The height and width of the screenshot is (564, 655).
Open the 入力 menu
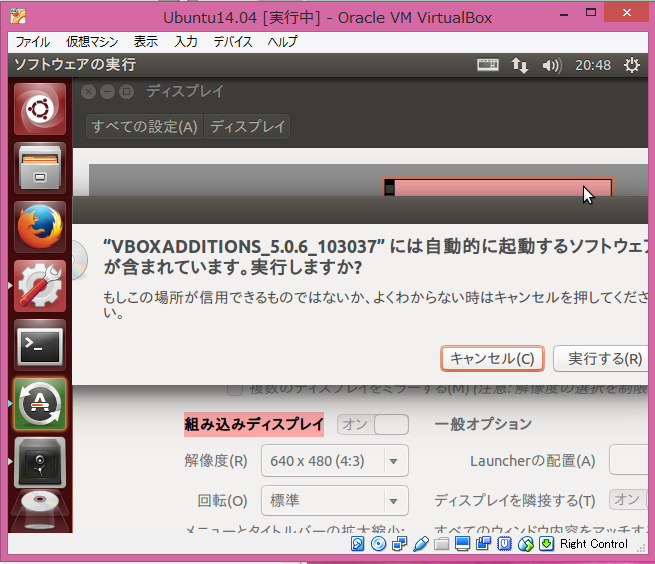click(186, 42)
